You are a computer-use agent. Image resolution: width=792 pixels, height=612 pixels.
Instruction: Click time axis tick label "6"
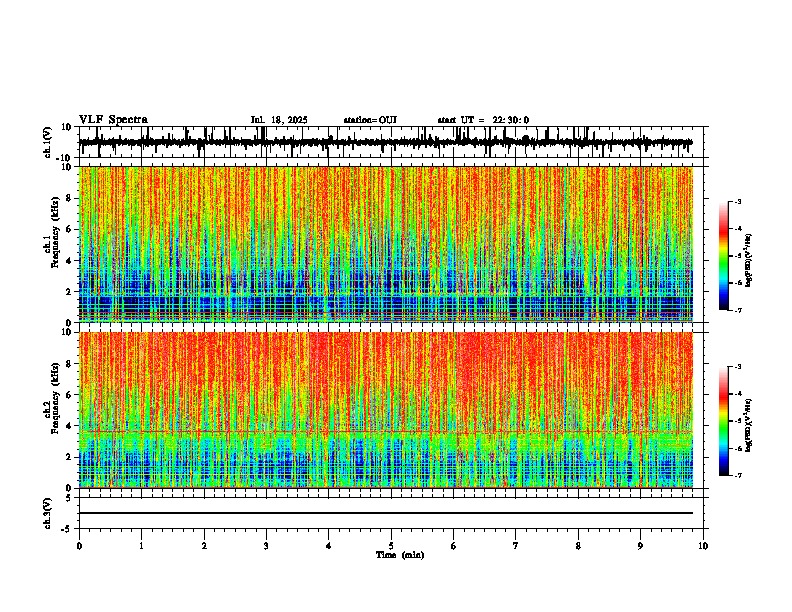pyautogui.click(x=454, y=546)
